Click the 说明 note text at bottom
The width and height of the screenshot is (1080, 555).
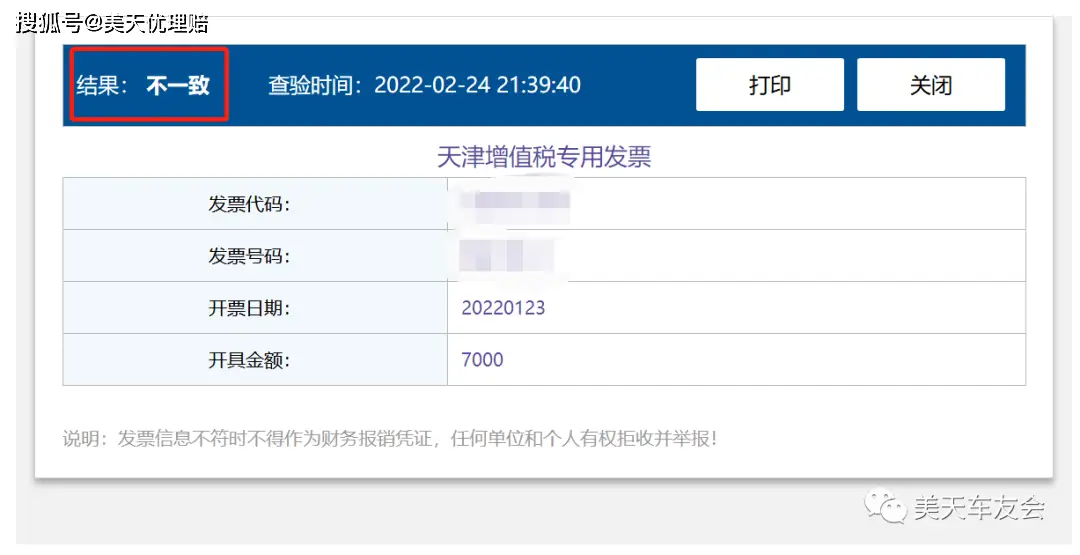tap(390, 439)
